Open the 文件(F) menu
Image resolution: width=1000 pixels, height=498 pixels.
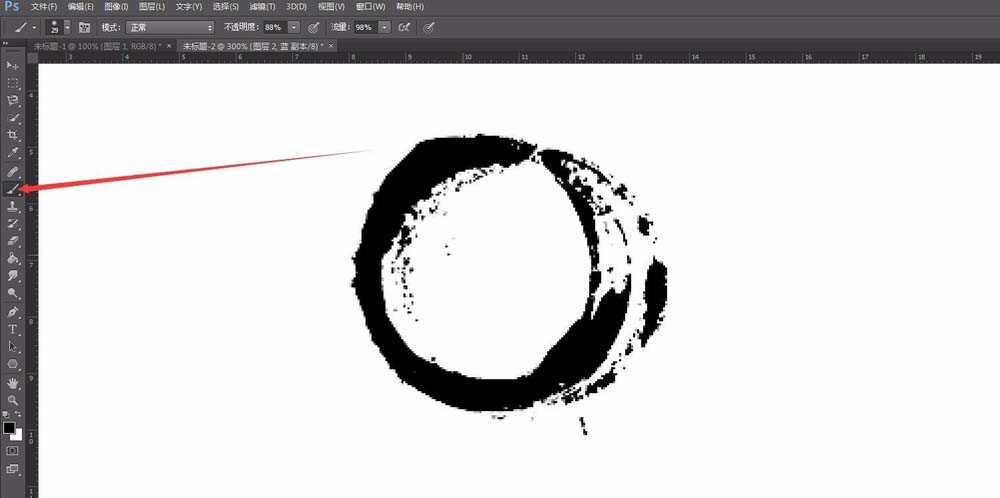point(44,7)
